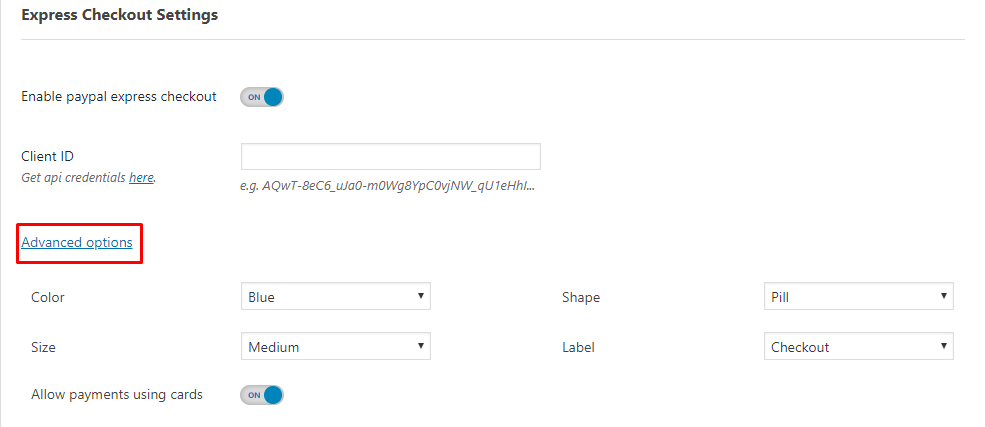This screenshot has width=985, height=427.
Task: Click the Shape field label
Action: coord(581,297)
